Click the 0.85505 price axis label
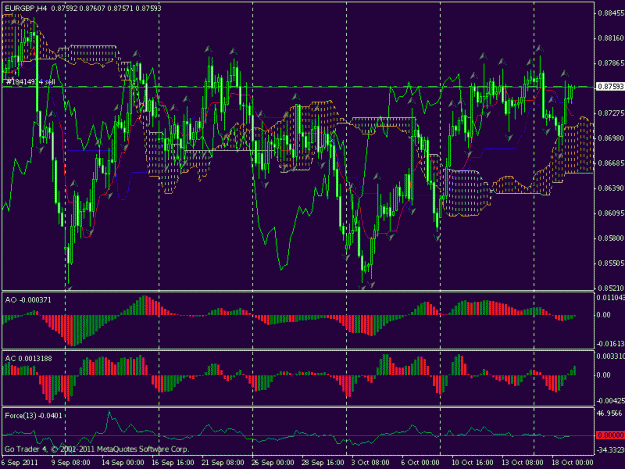625x469 pixels. click(x=610, y=263)
